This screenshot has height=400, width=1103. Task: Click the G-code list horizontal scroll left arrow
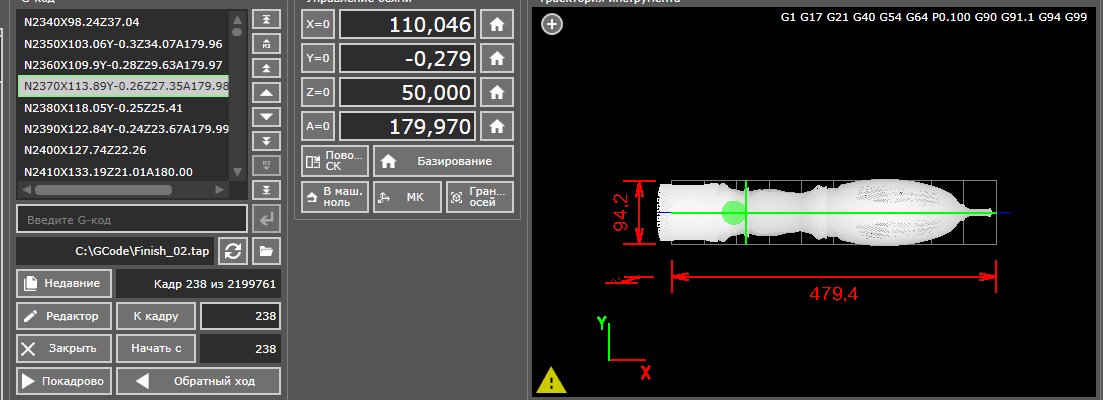25,190
